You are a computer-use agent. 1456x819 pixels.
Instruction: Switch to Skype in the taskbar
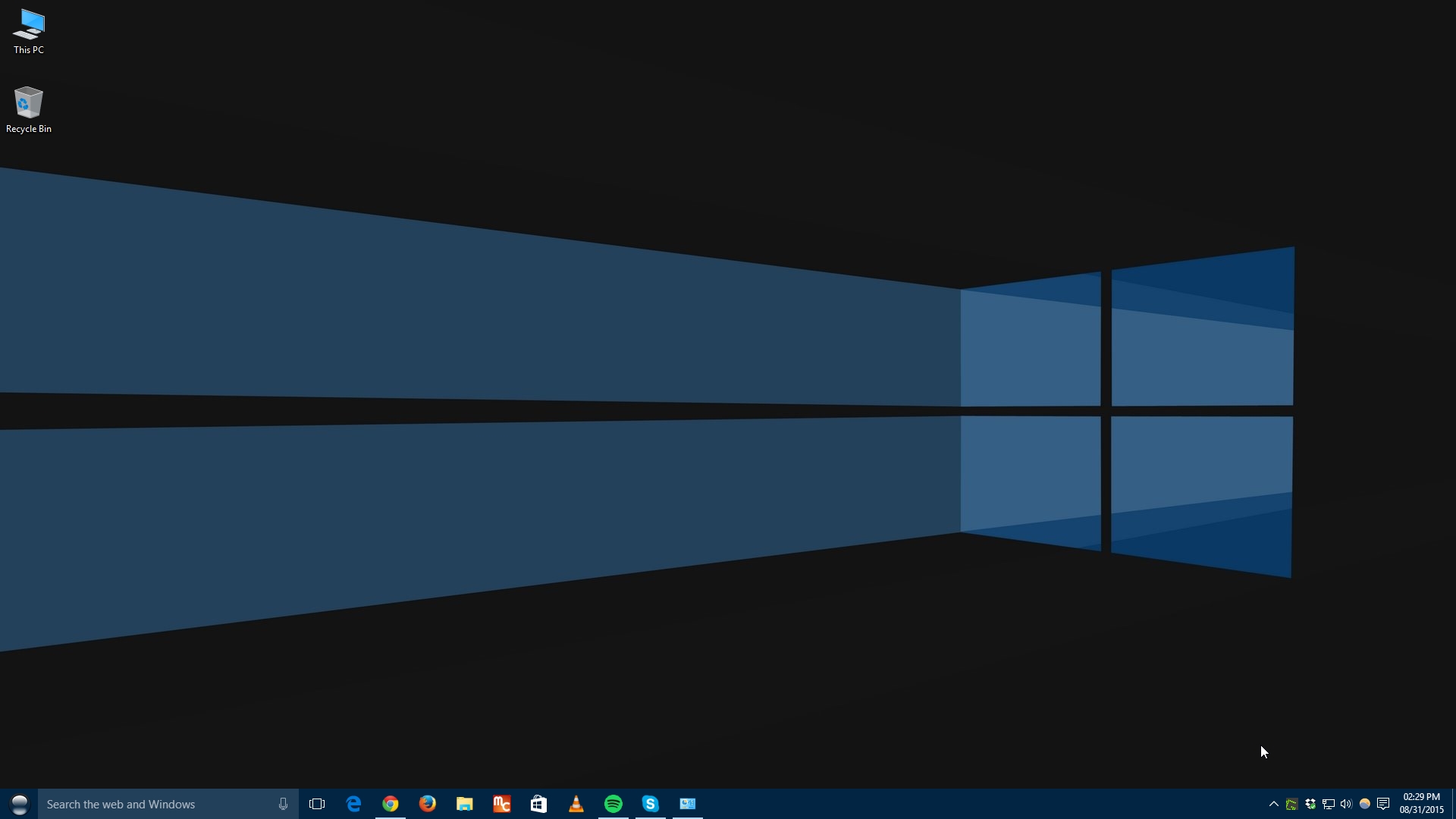[x=651, y=804]
